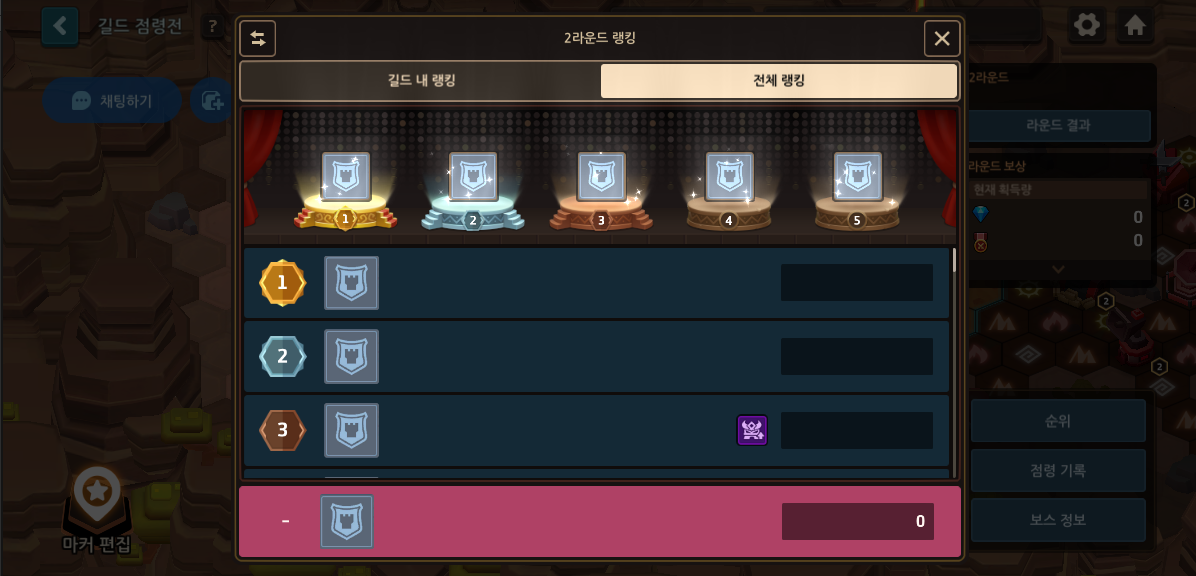Click the rank 2 guild shield emblem in list
Screen dimensions: 1196x576
pos(352,356)
